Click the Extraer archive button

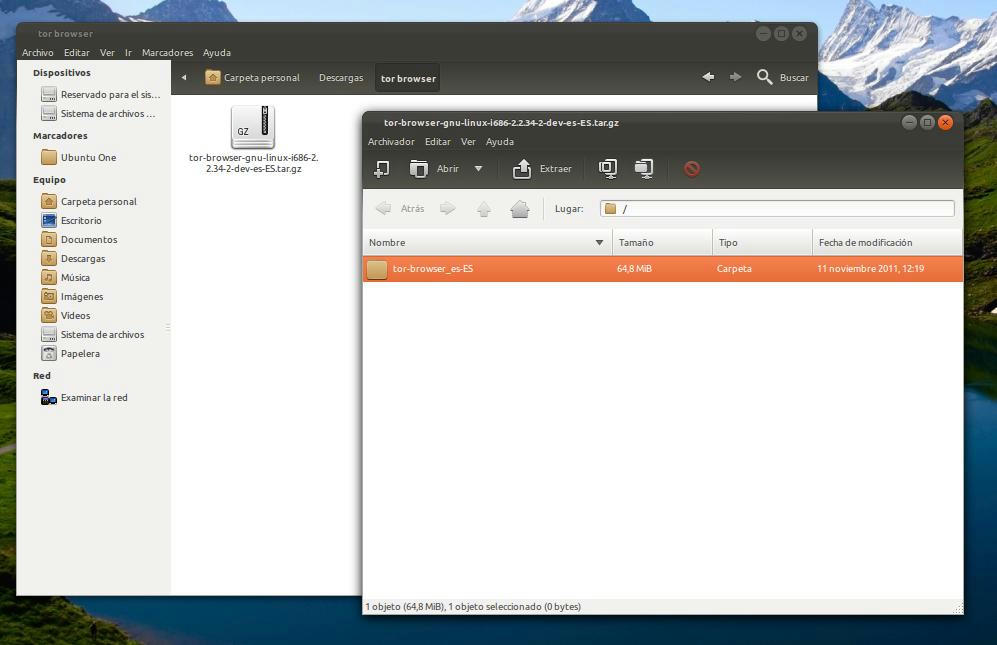[542, 169]
